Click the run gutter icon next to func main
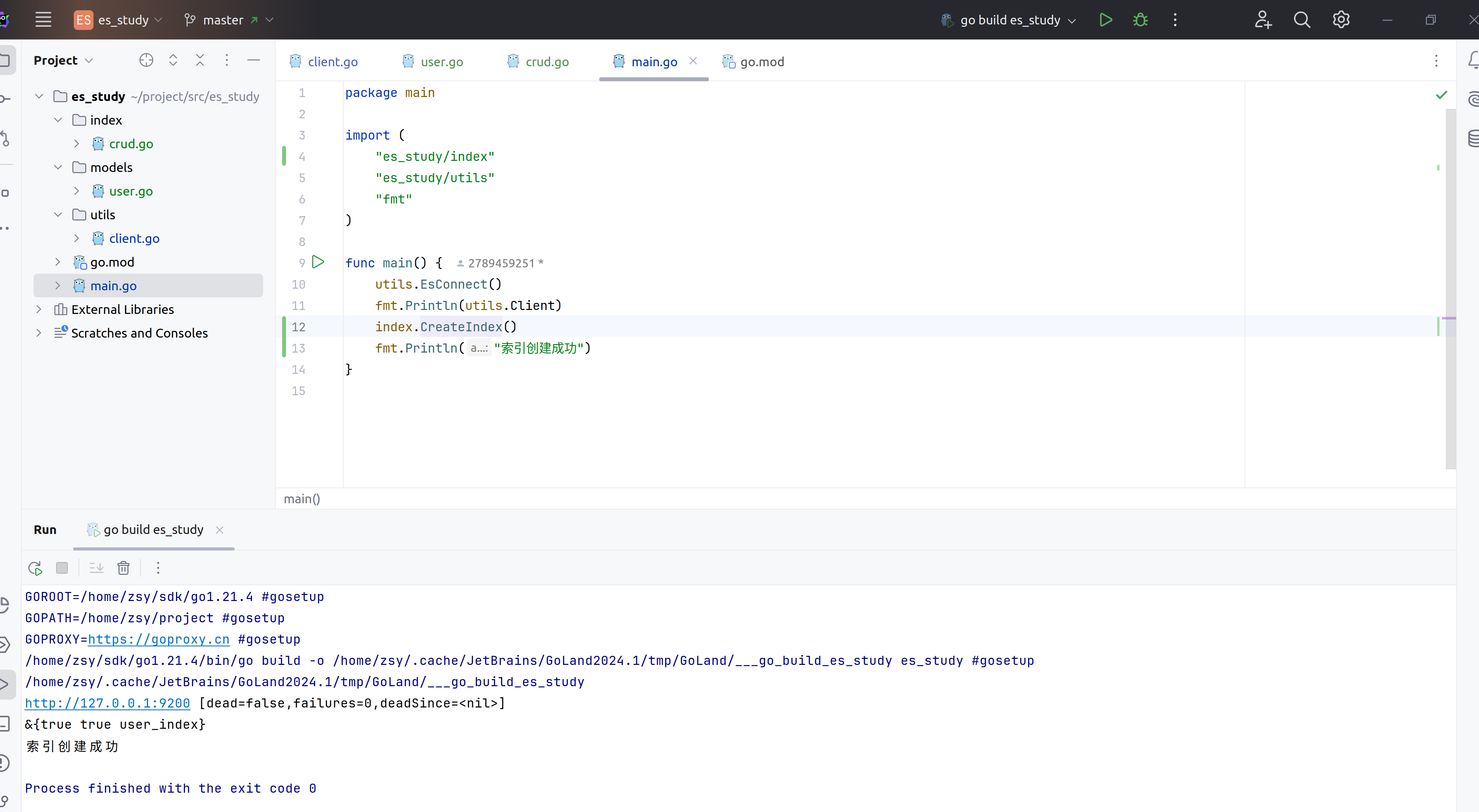The height and width of the screenshot is (812, 1479). (318, 262)
